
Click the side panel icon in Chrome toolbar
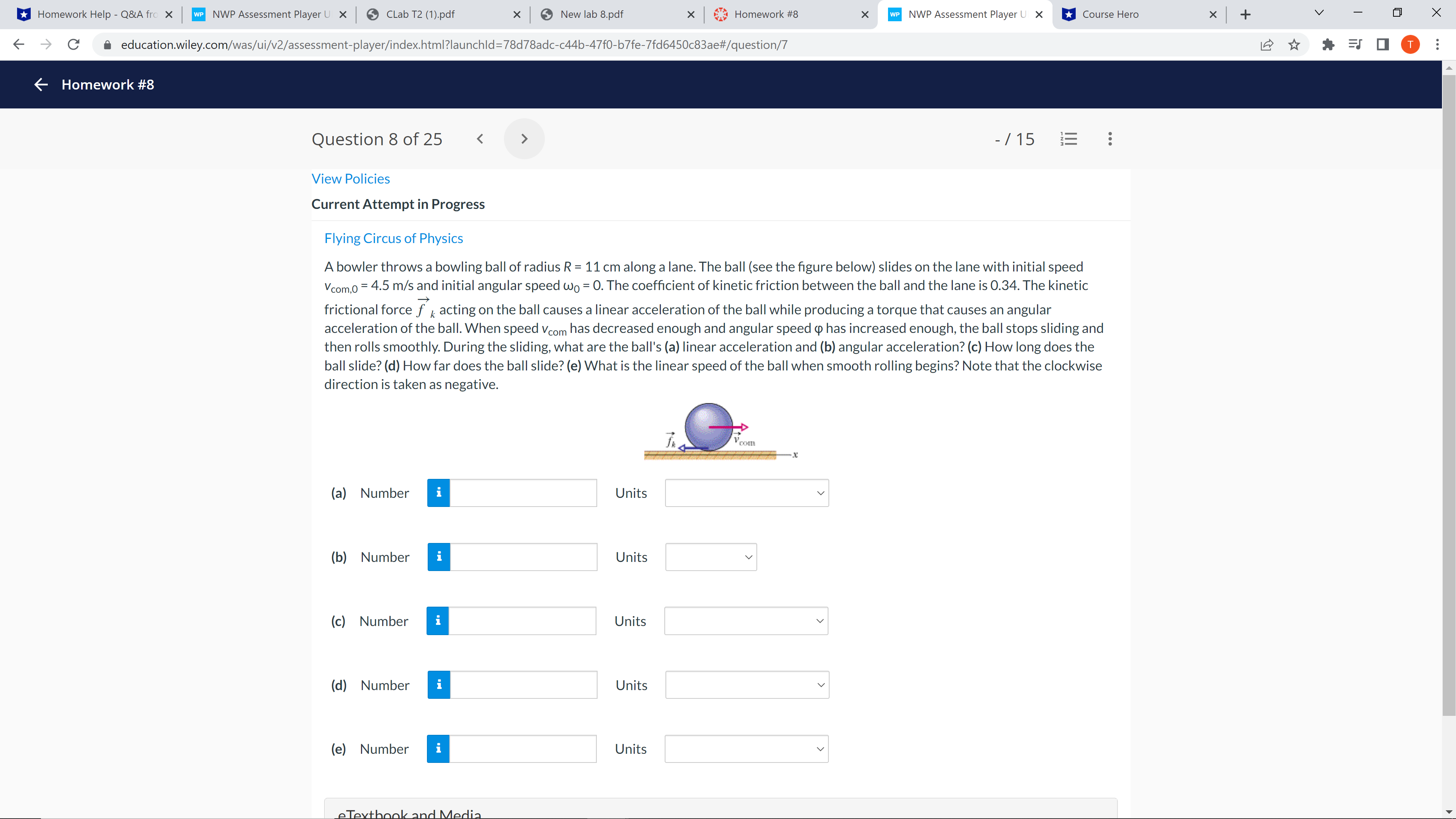[1382, 45]
